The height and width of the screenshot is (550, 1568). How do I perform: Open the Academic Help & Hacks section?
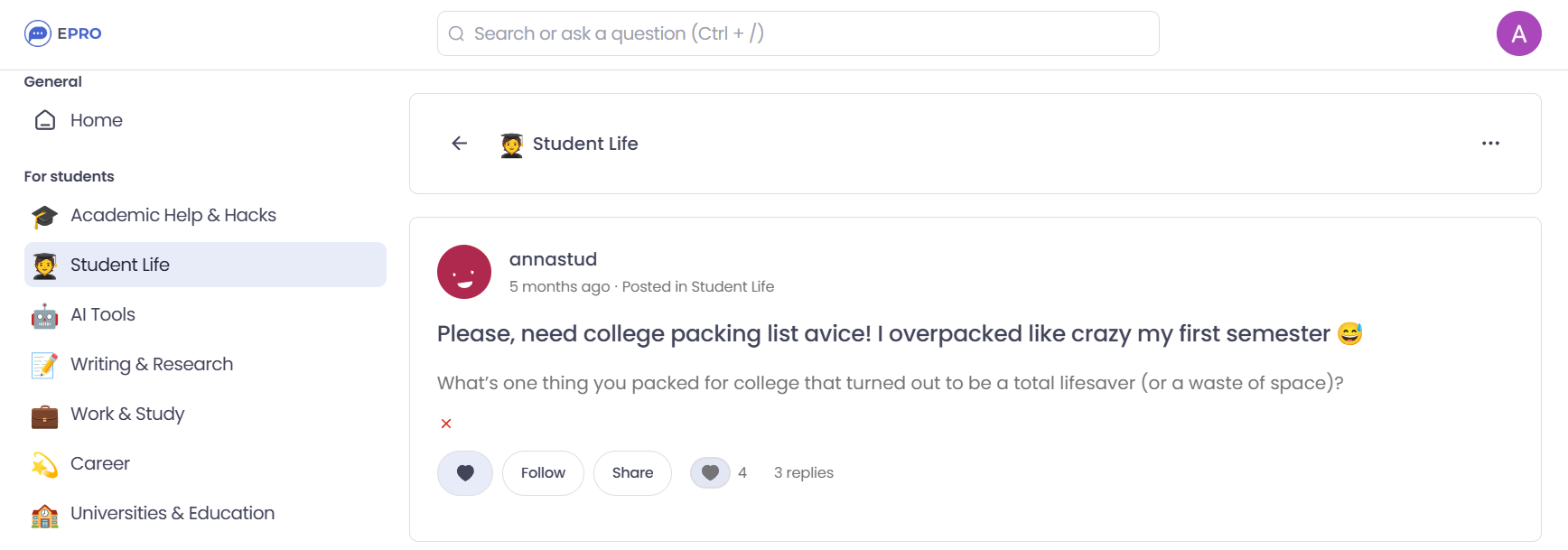173,215
